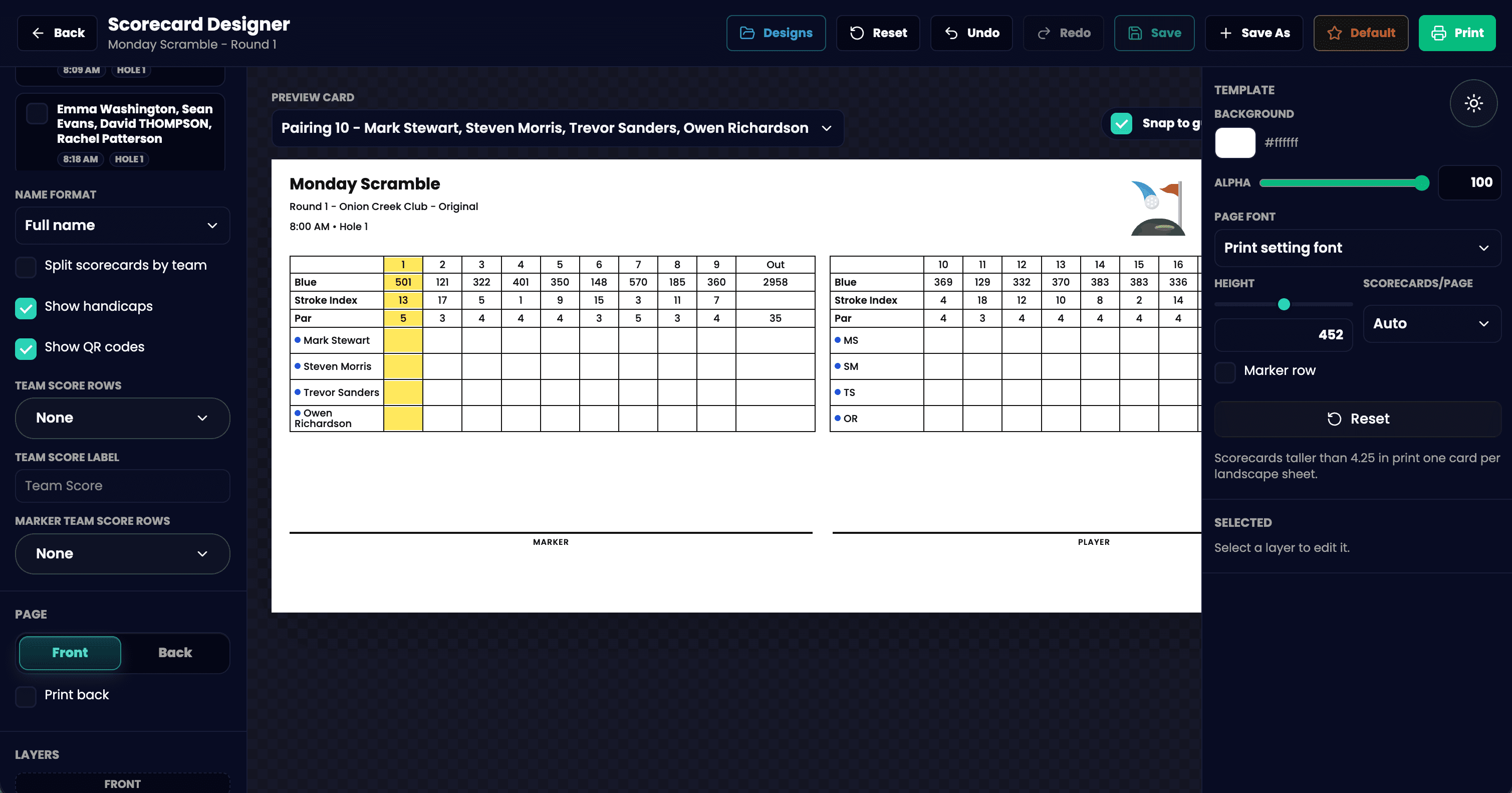
Task: Disable the Snap to grid checkbox
Action: click(x=1121, y=123)
